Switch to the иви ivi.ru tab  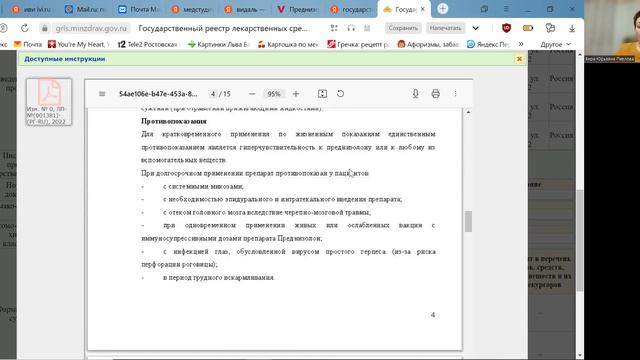coord(31,9)
